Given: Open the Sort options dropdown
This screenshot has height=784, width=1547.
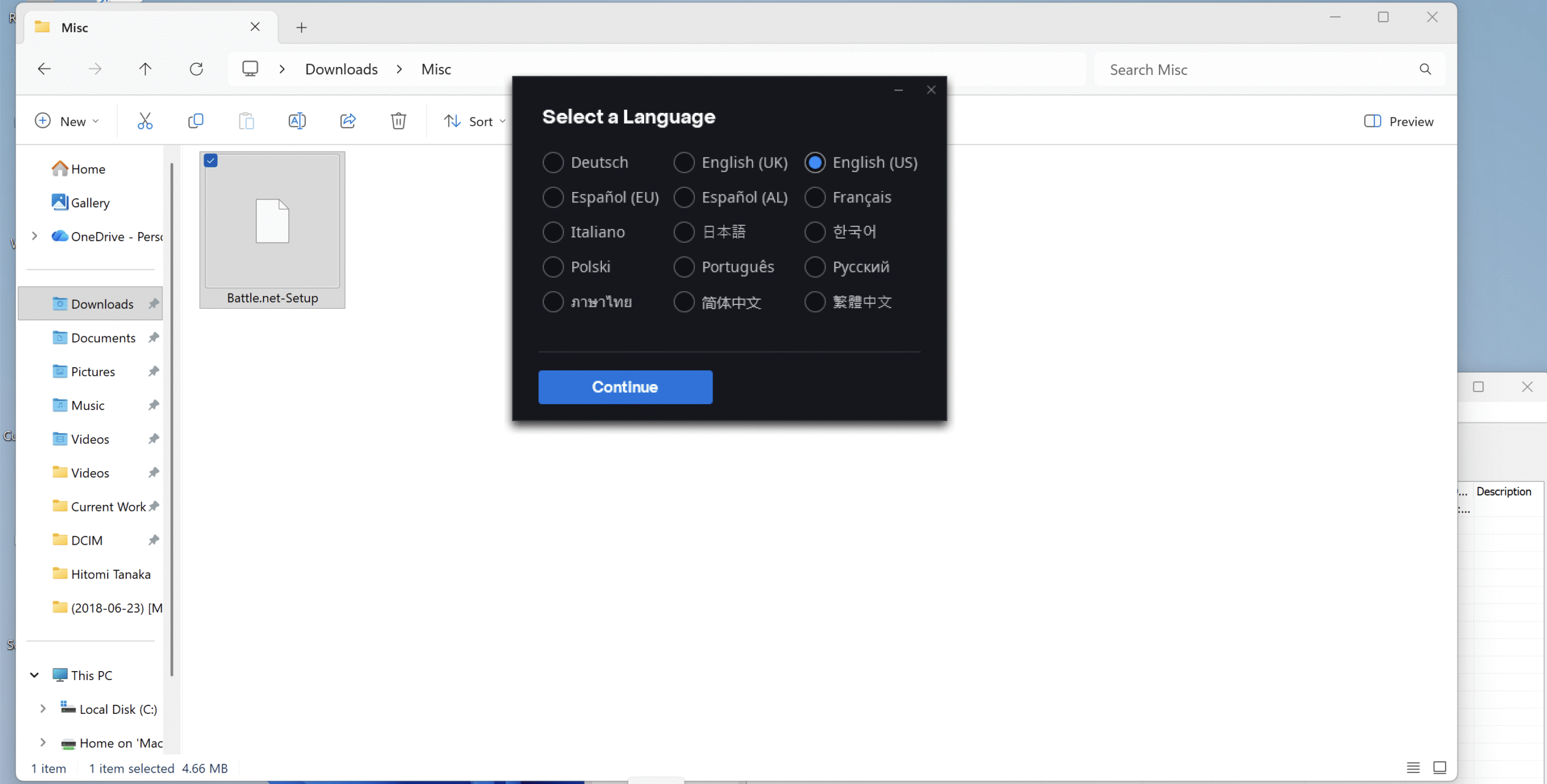Looking at the screenshot, I should click(x=474, y=121).
